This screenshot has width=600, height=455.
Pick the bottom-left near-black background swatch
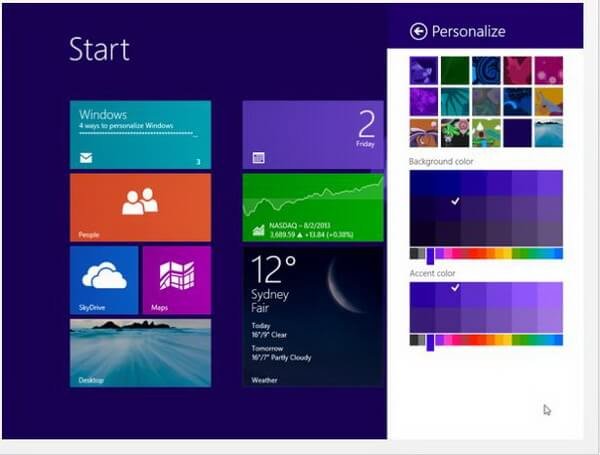click(x=422, y=233)
